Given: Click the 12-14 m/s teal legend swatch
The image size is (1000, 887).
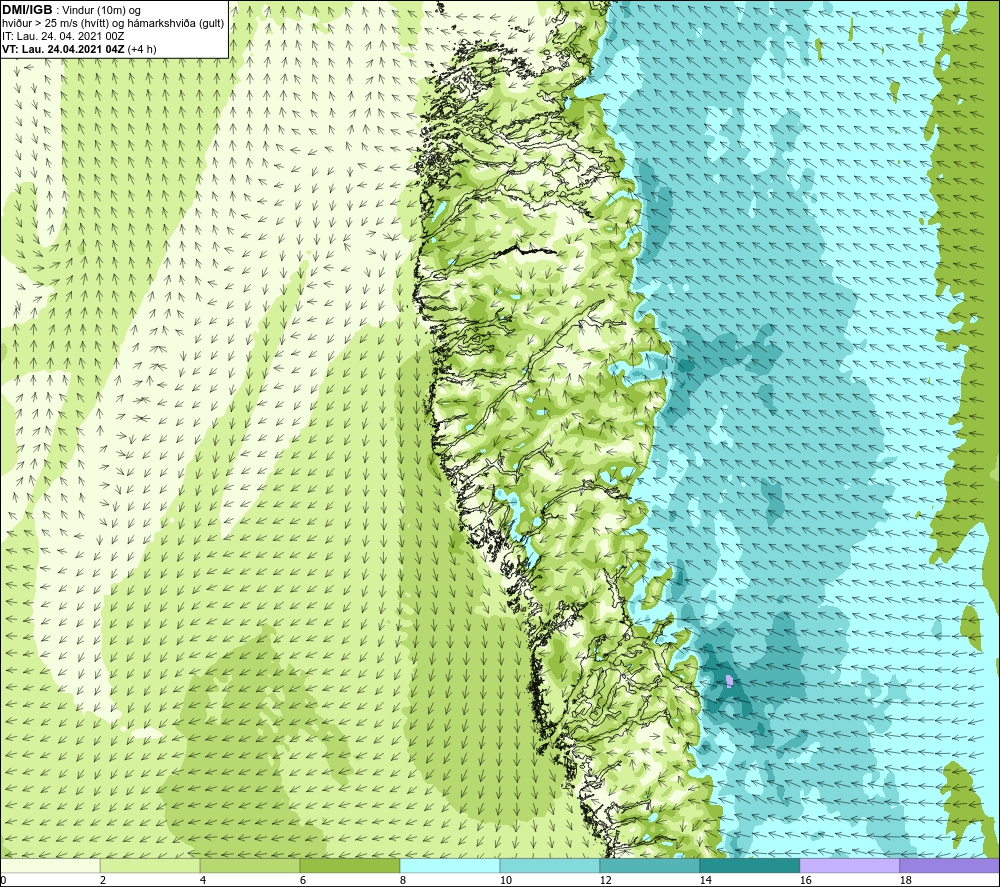Looking at the screenshot, I should coord(649,865).
